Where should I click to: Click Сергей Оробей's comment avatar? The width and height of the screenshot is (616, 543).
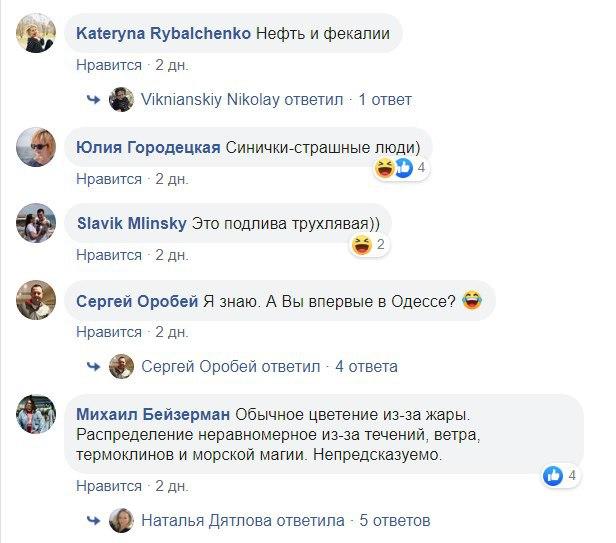pyautogui.click(x=36, y=301)
